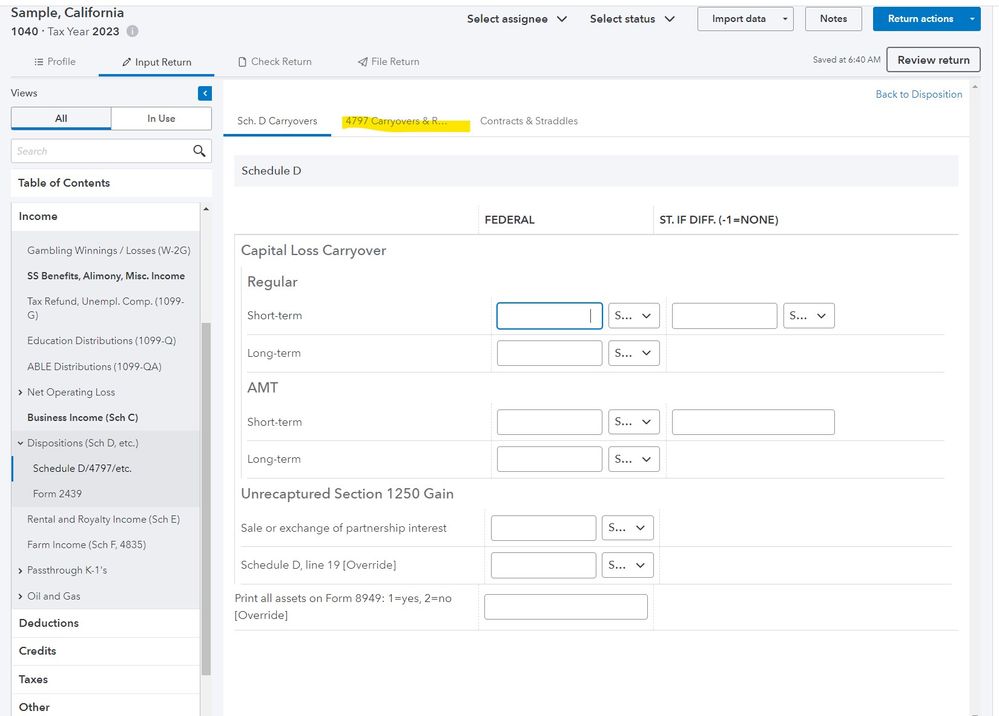Collapse Dispositions (Sch D, etc.) tree item

20,443
